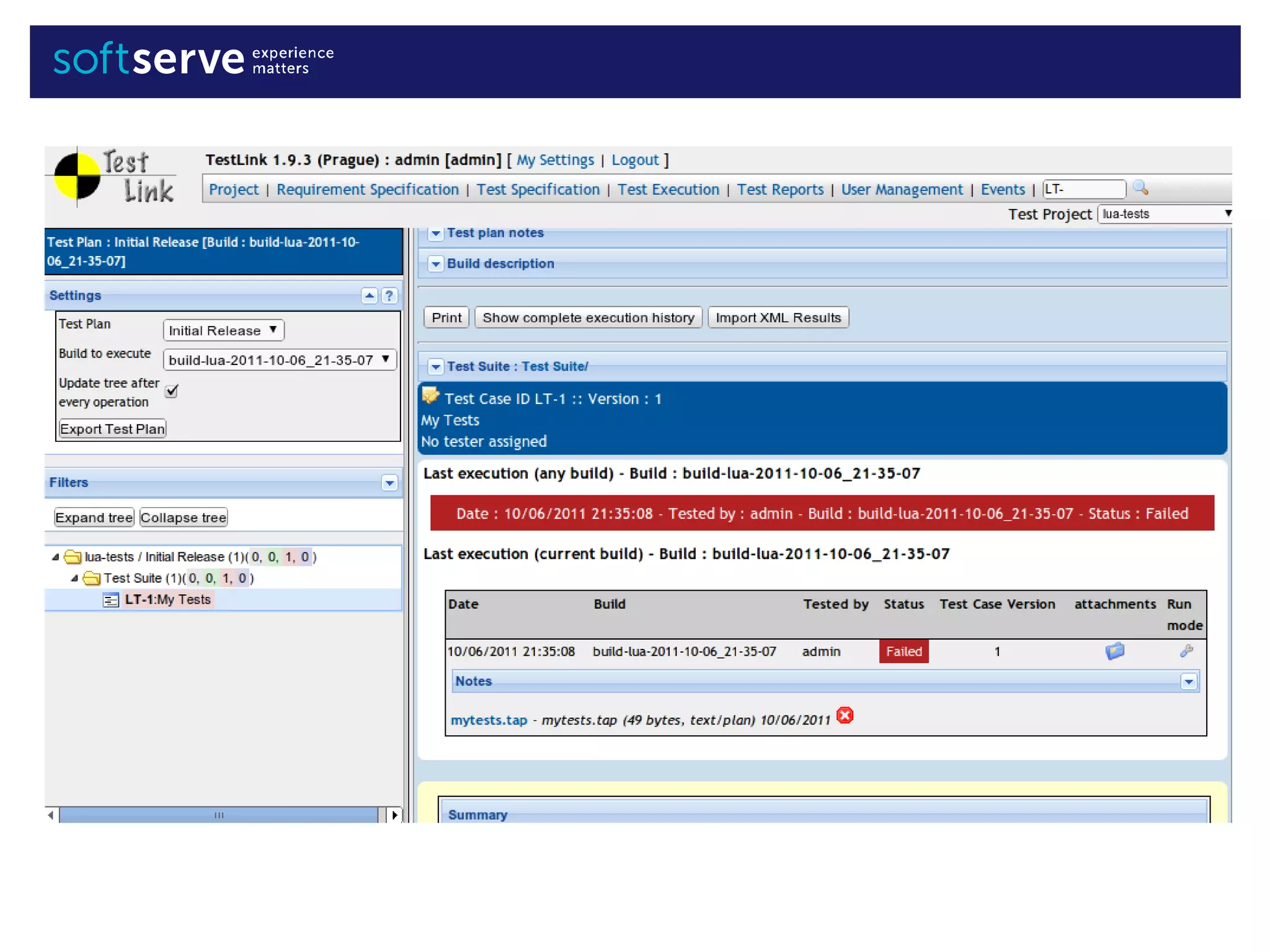Click the red delete attachment icon
This screenshot has height=952, width=1270.
coord(845,716)
